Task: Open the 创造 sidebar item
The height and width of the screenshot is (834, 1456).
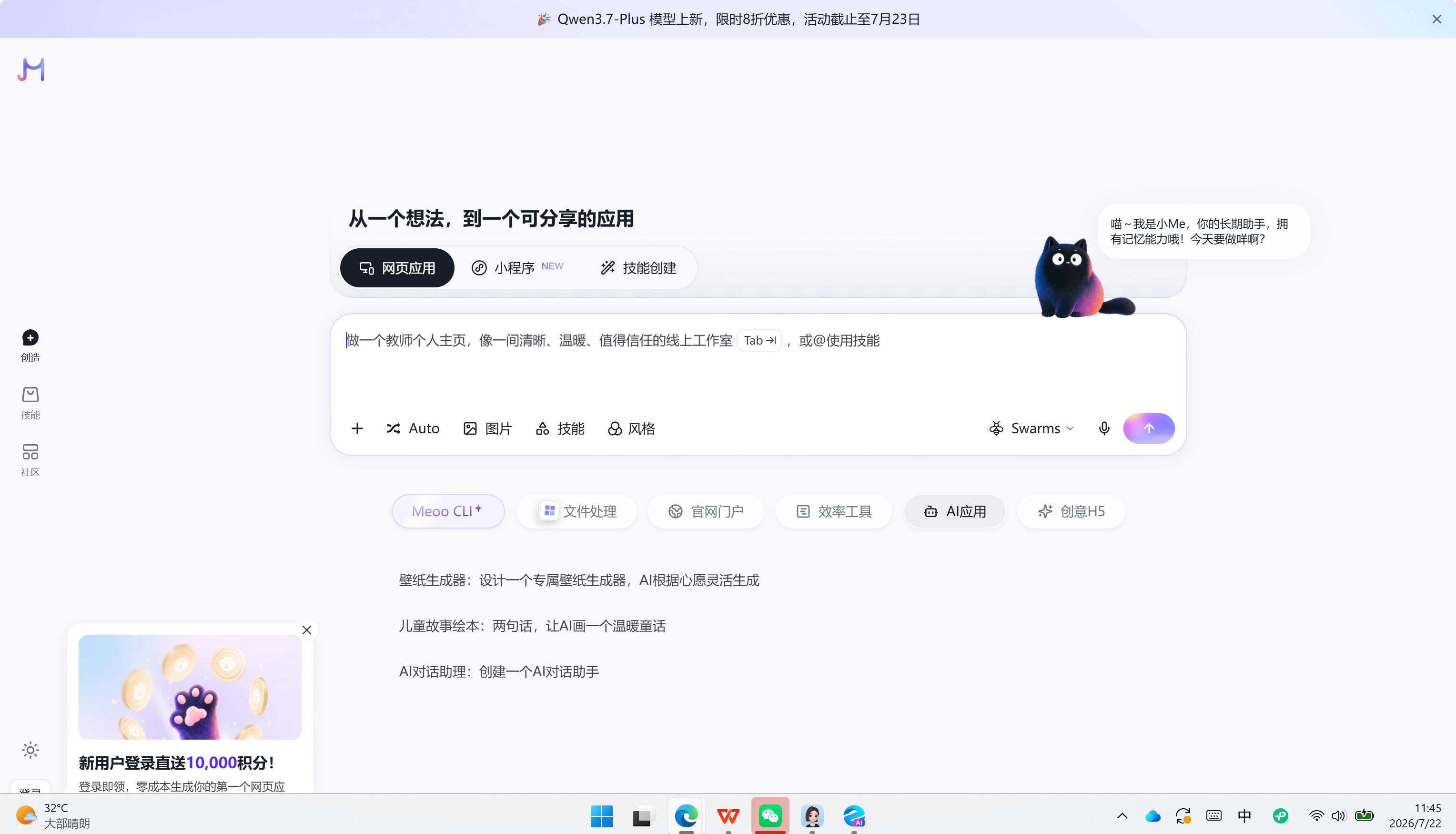Action: 30,346
